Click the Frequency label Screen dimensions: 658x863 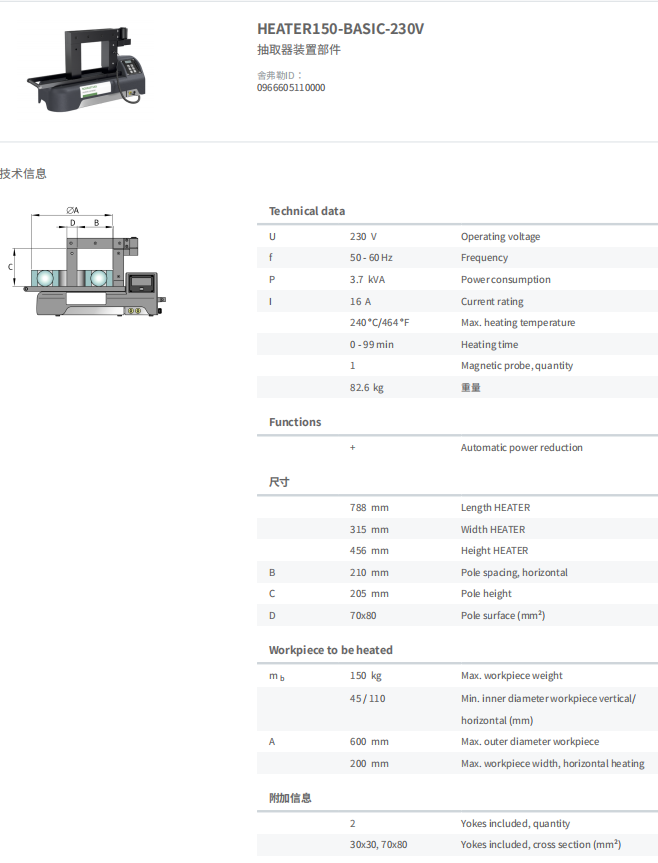point(484,258)
